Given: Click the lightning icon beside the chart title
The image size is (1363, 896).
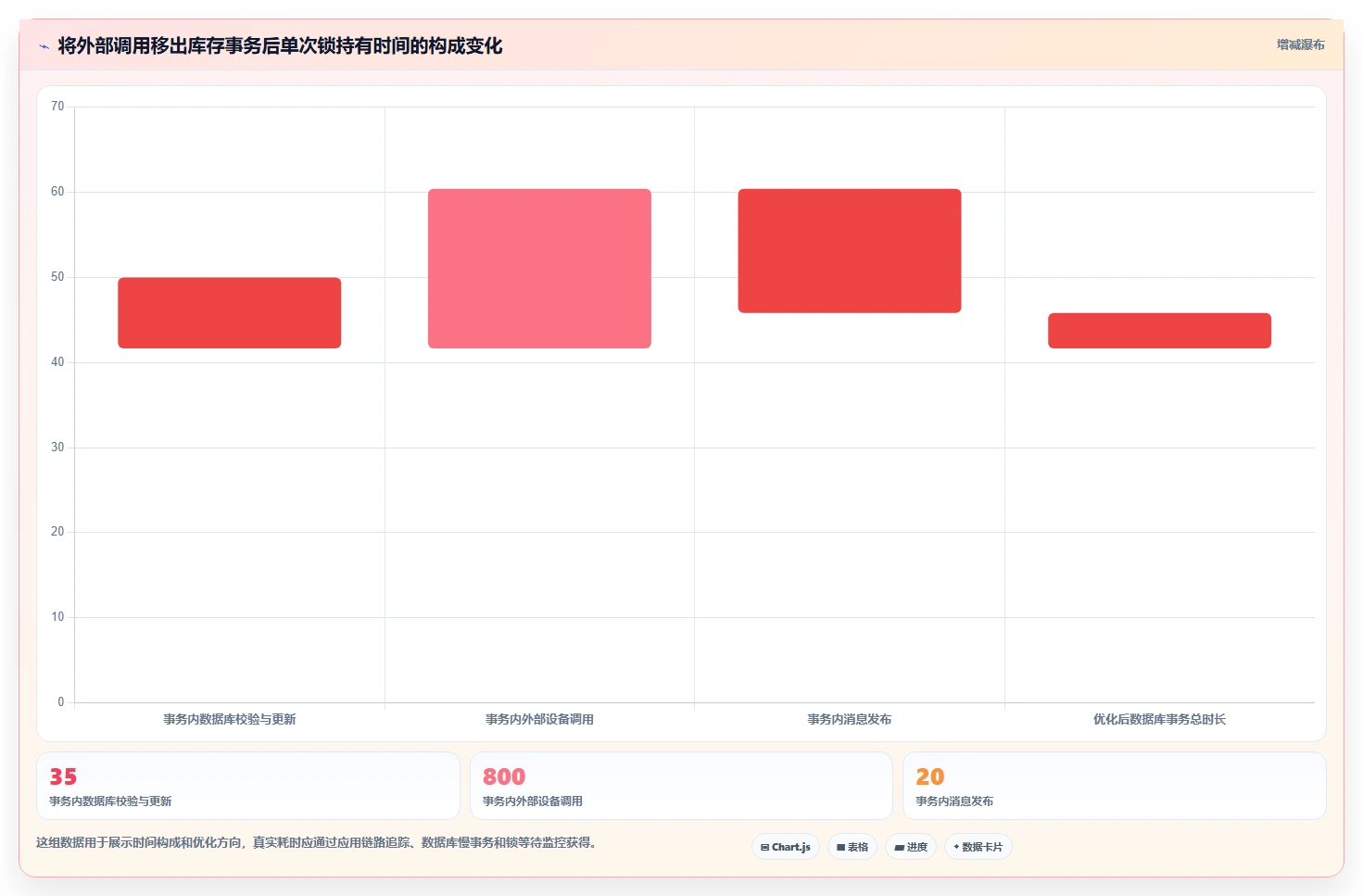Looking at the screenshot, I should pyautogui.click(x=44, y=46).
